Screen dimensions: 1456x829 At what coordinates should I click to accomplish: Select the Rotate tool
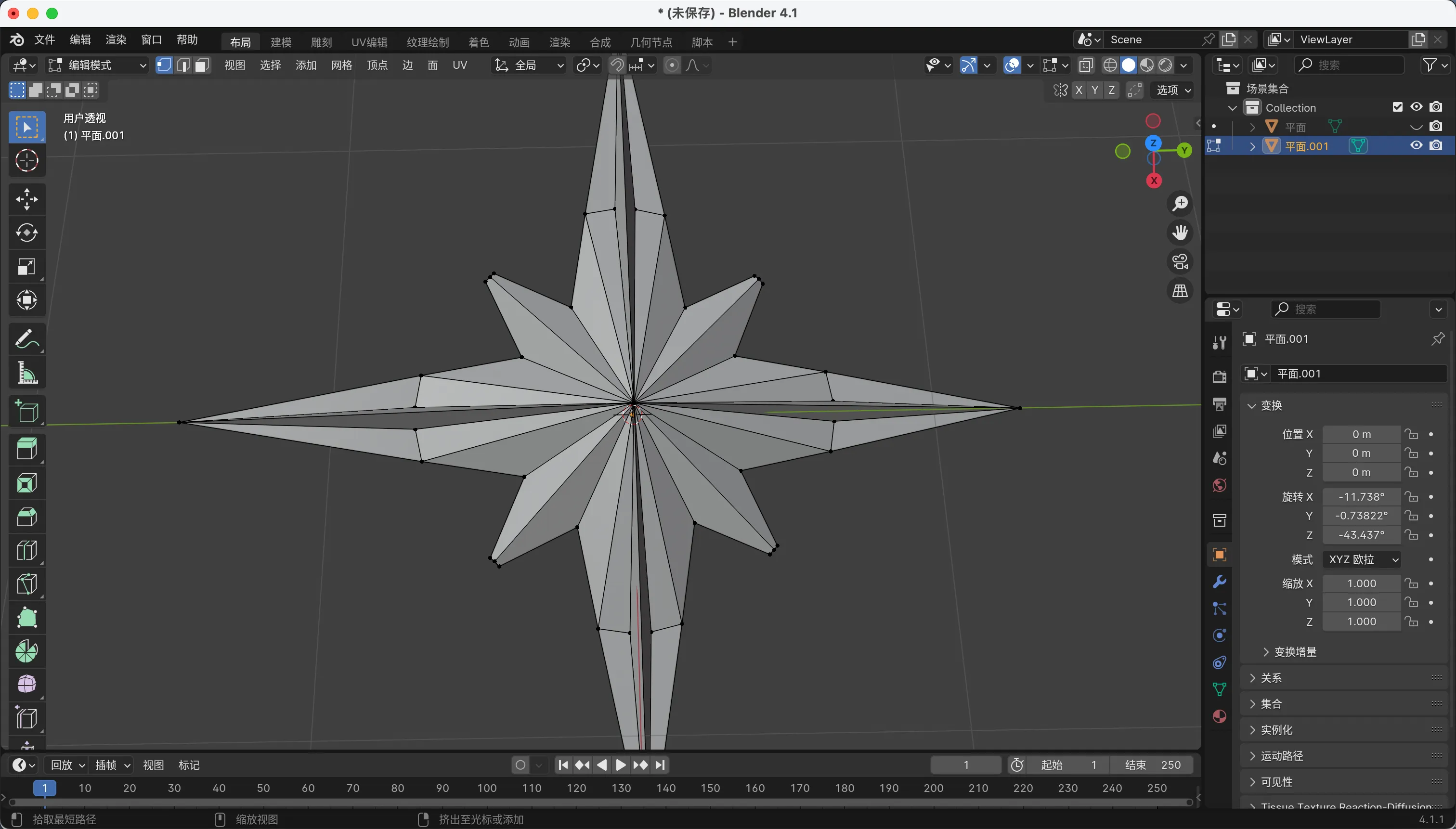click(27, 233)
